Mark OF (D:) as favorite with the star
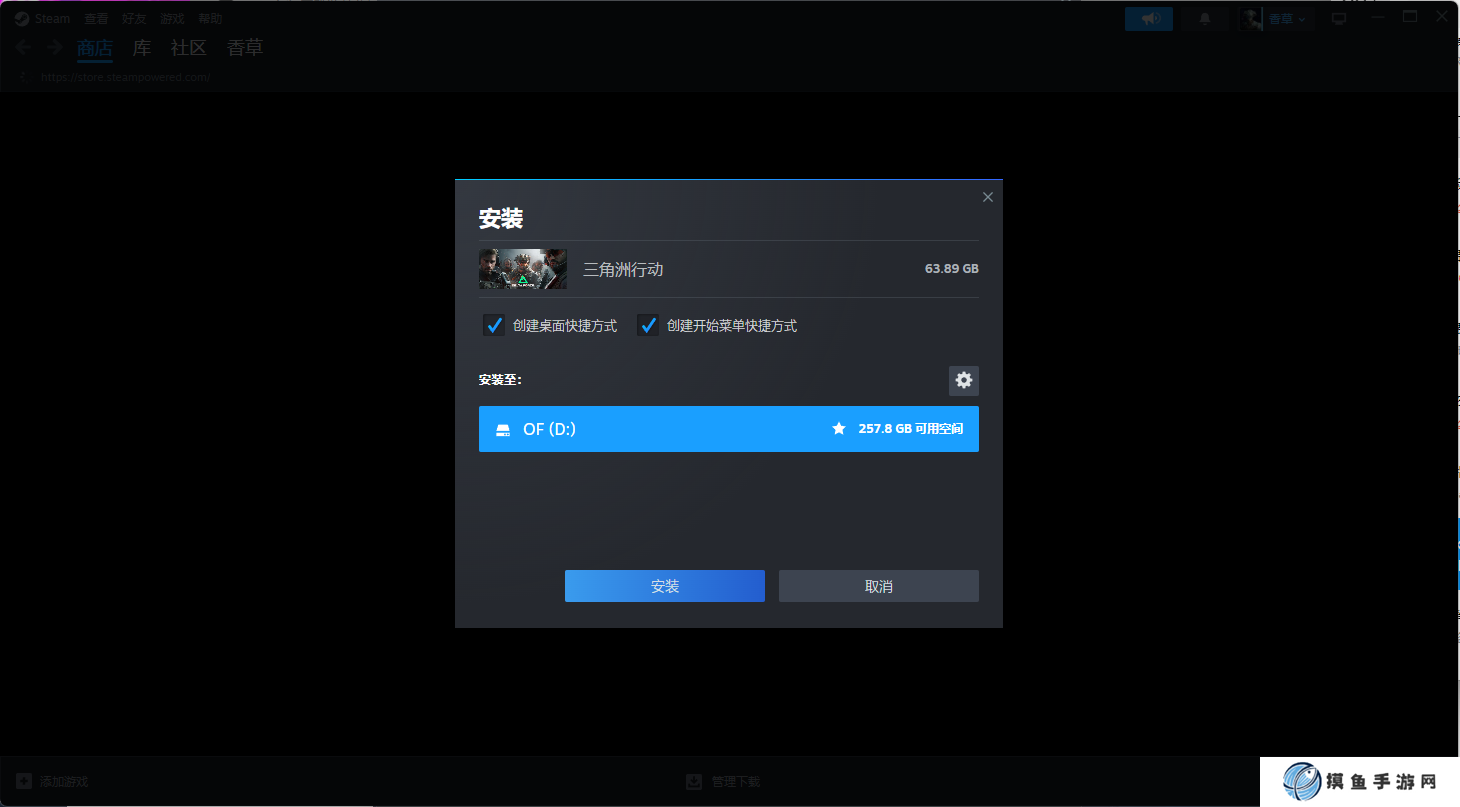Viewport: 1460px width, 807px height. click(x=839, y=428)
